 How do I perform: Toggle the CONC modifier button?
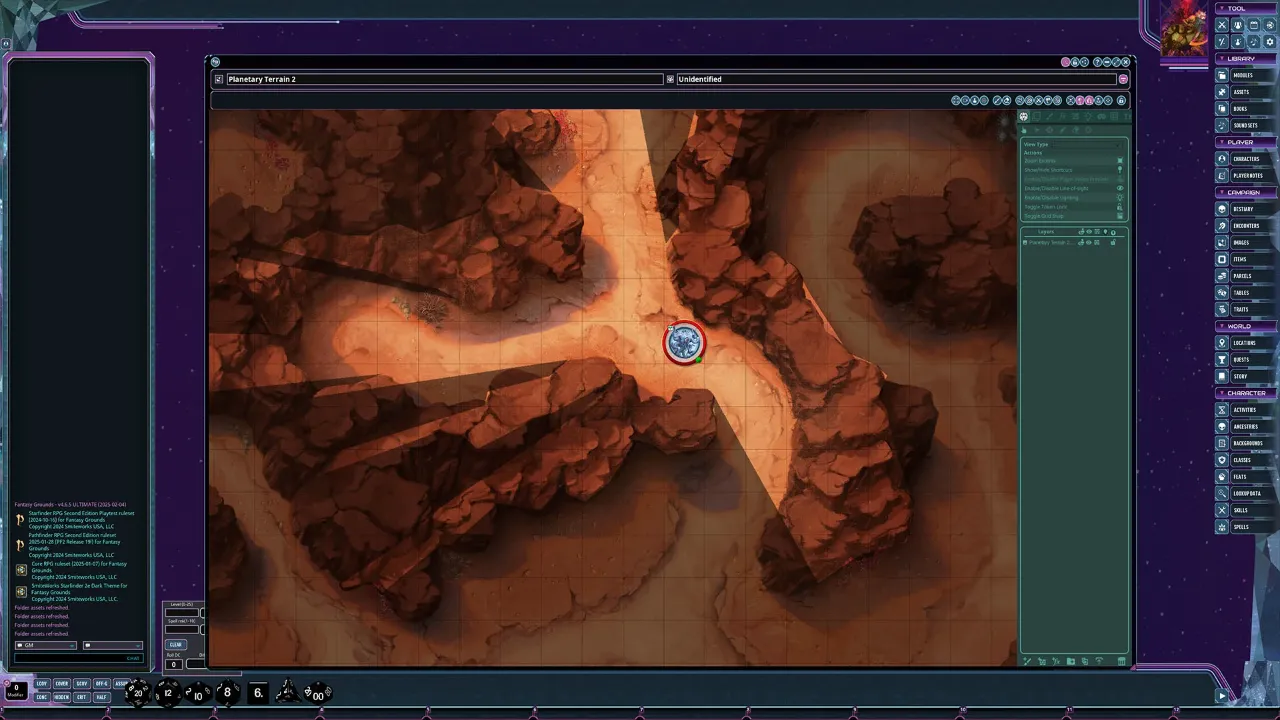[x=42, y=697]
